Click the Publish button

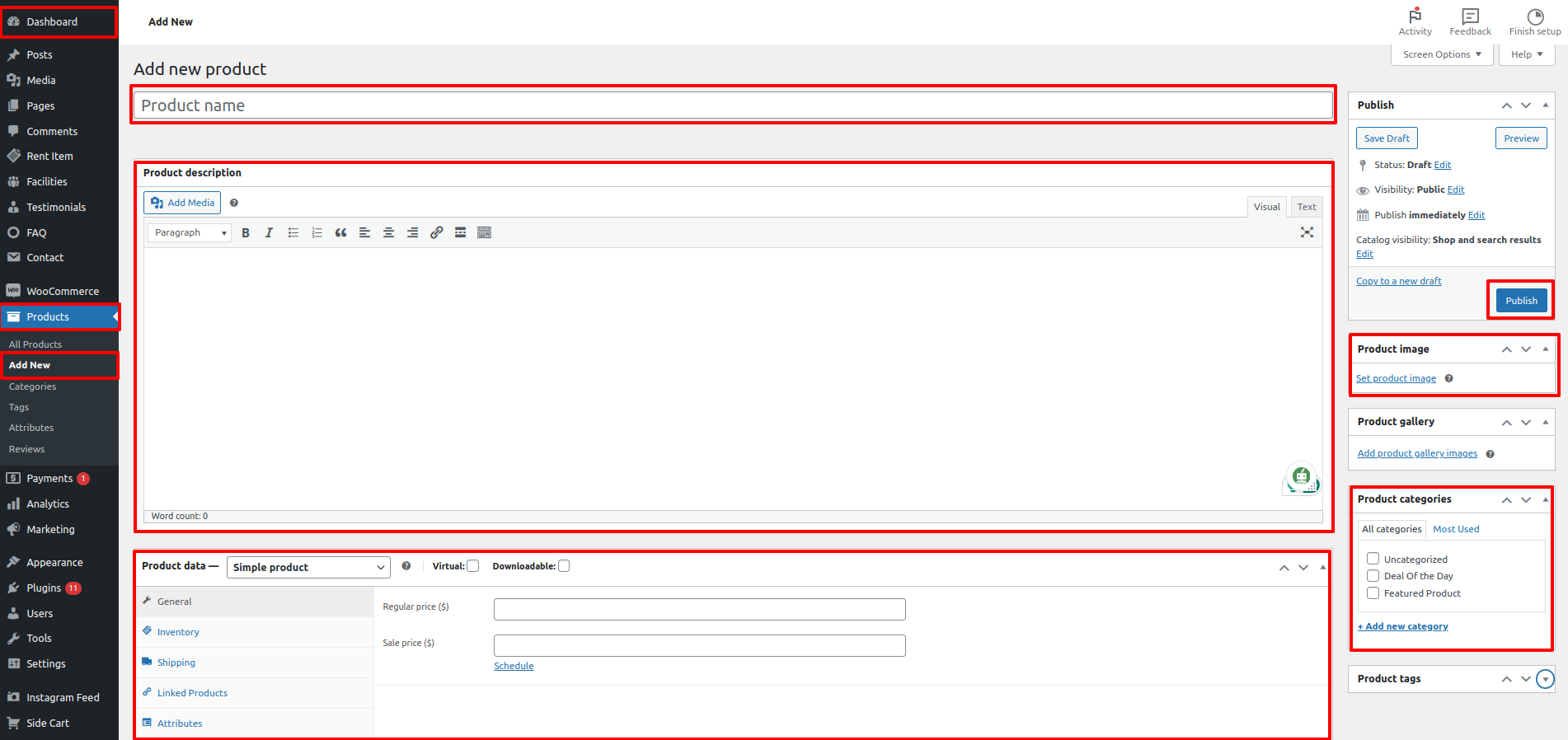coord(1521,301)
